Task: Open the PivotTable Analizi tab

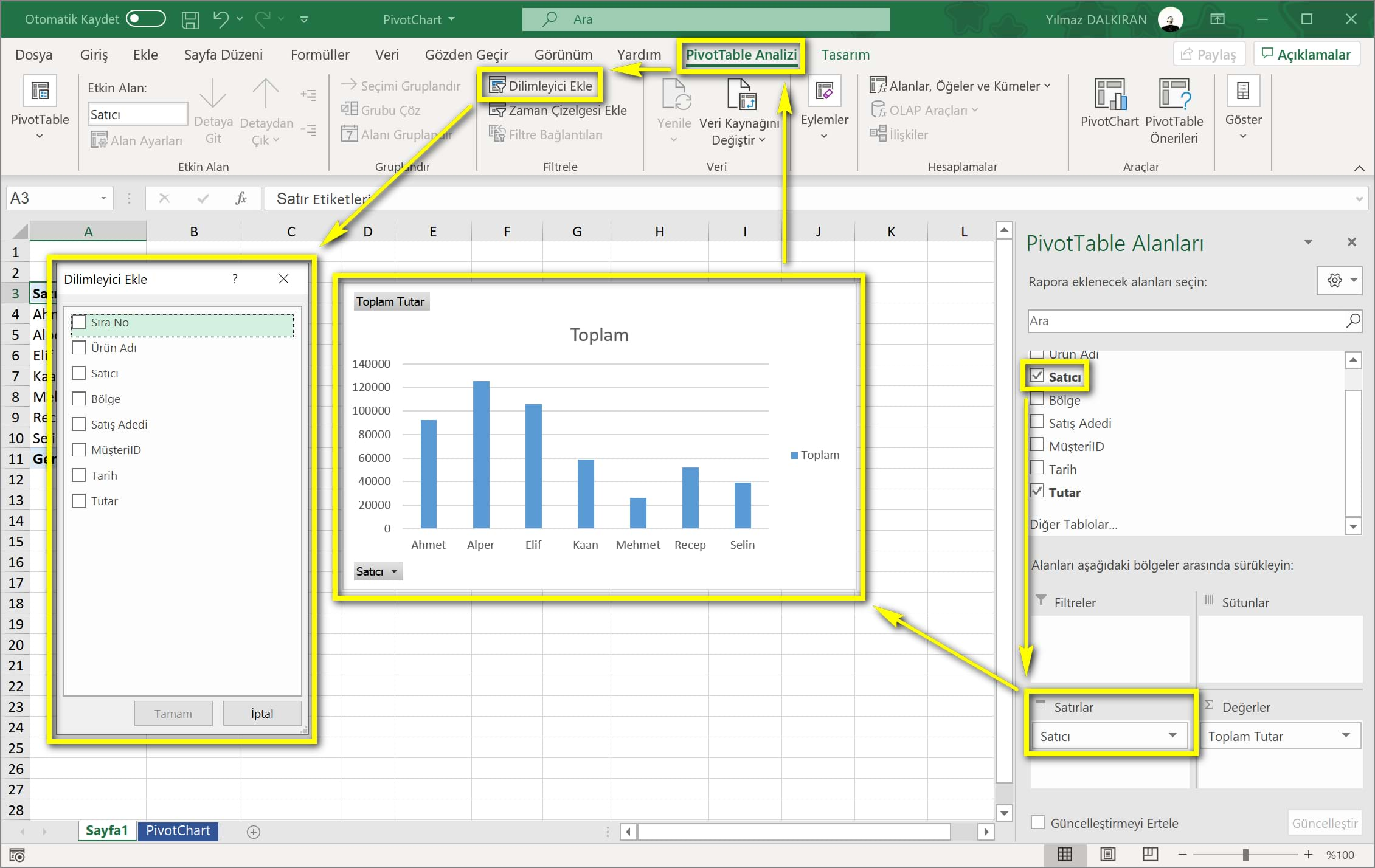Action: [741, 55]
